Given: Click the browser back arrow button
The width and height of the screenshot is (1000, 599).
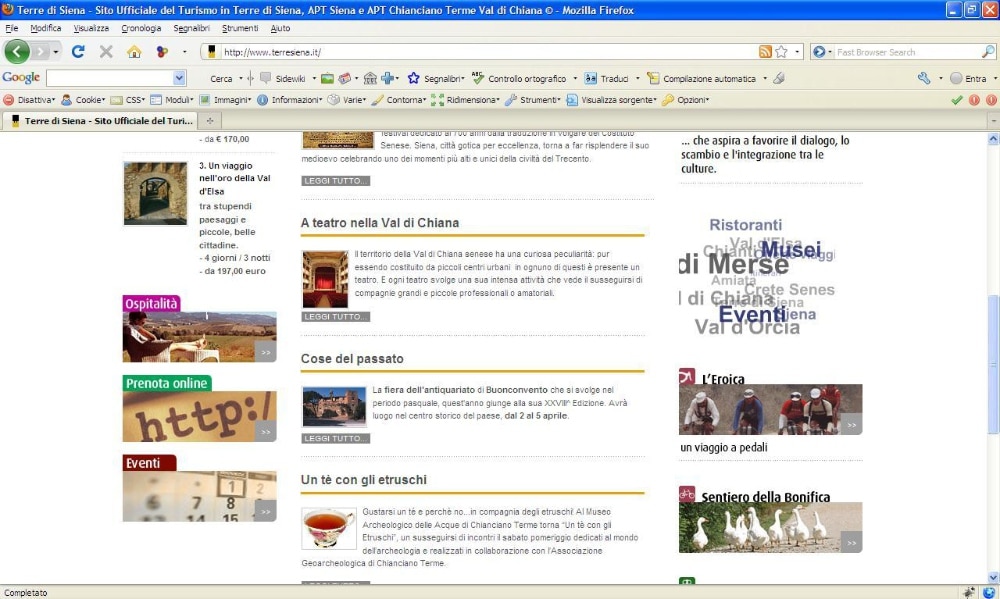Looking at the screenshot, I should pos(17,52).
